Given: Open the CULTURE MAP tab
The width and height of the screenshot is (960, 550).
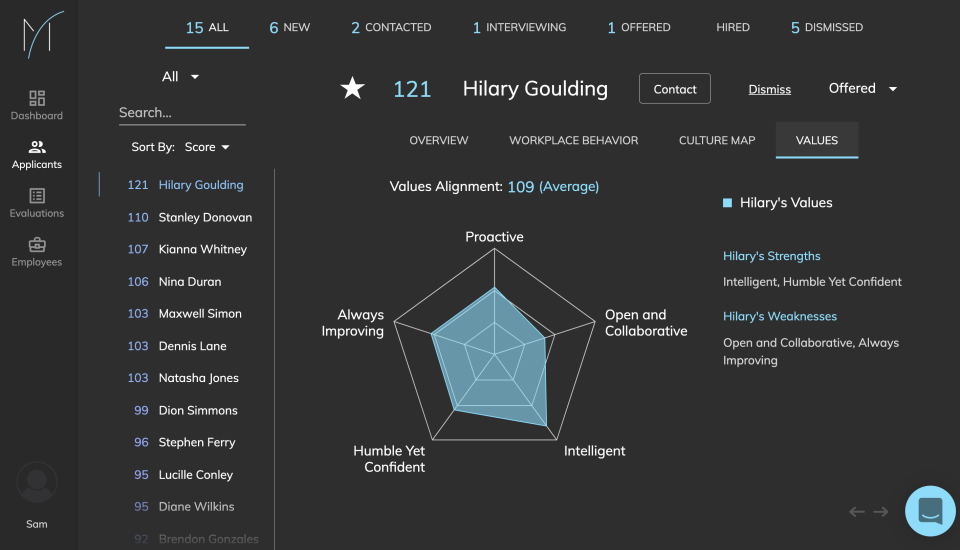Looking at the screenshot, I should (x=717, y=140).
